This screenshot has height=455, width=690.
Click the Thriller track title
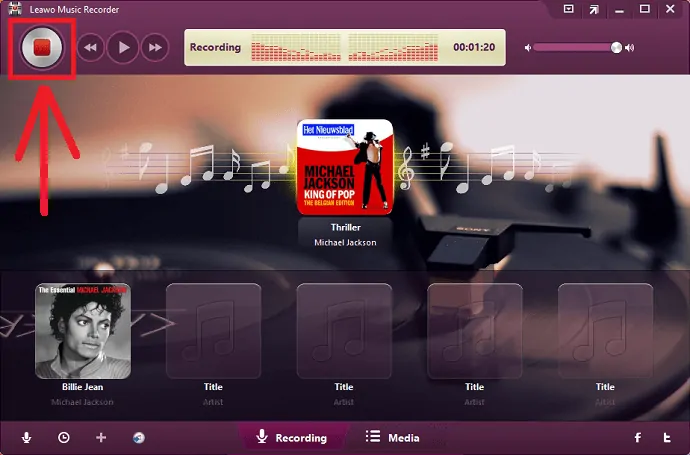[345, 228]
